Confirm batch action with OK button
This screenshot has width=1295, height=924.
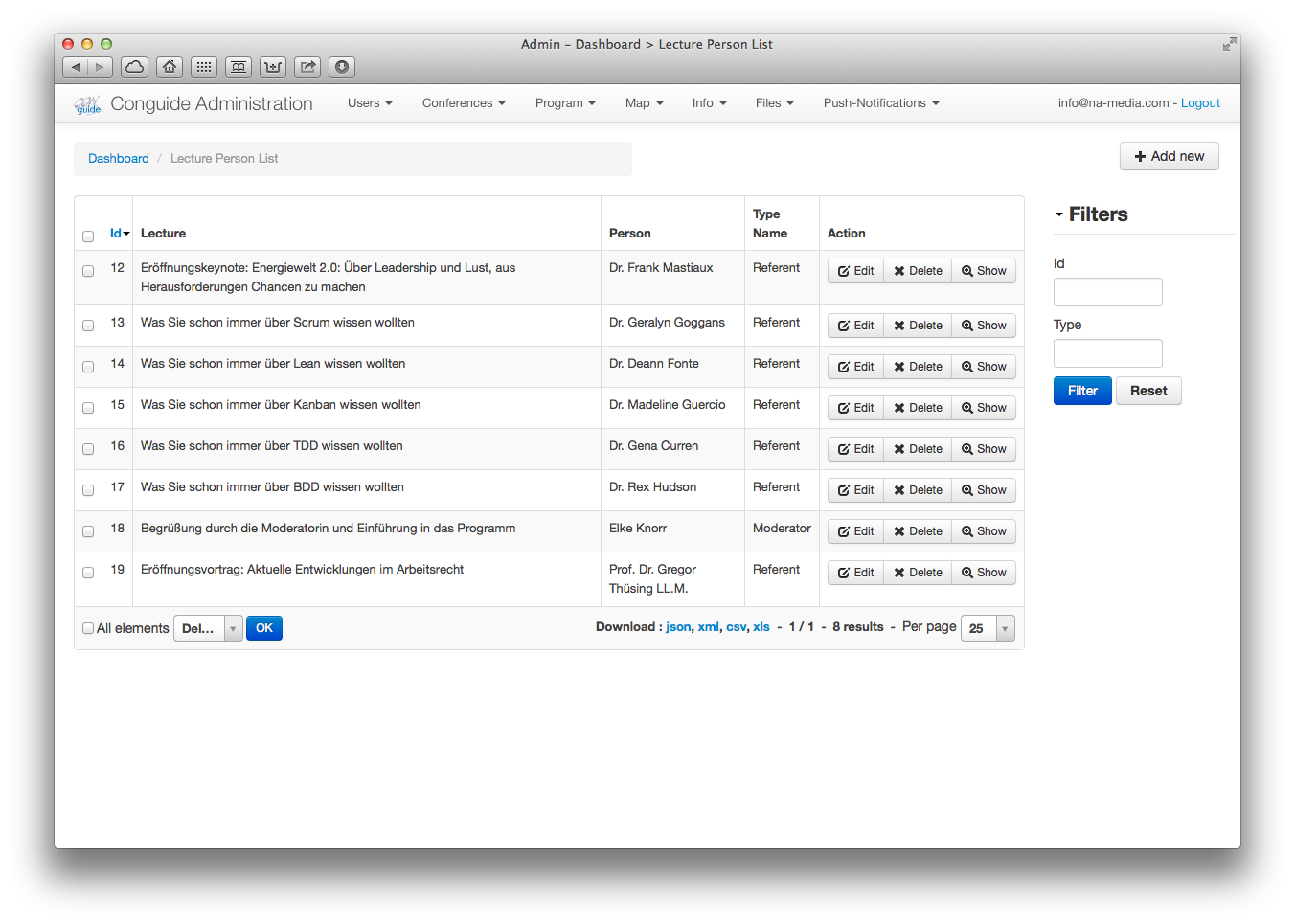[264, 628]
